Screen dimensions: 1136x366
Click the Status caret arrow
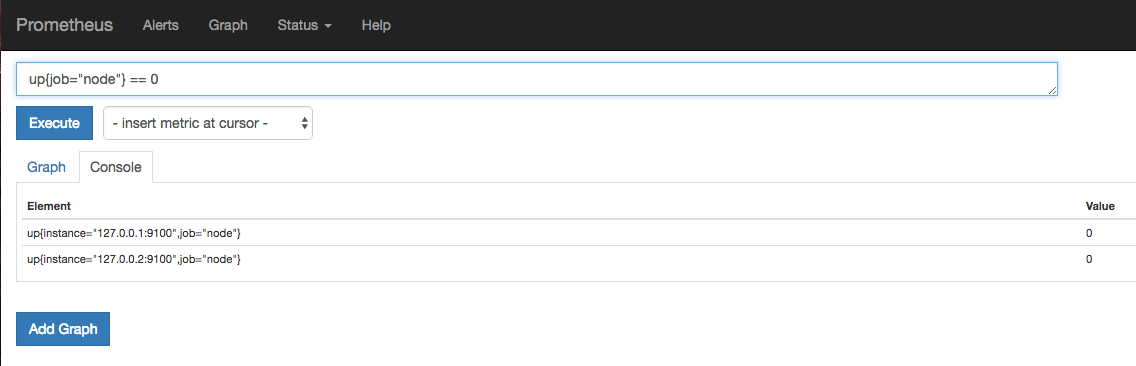[x=328, y=26]
